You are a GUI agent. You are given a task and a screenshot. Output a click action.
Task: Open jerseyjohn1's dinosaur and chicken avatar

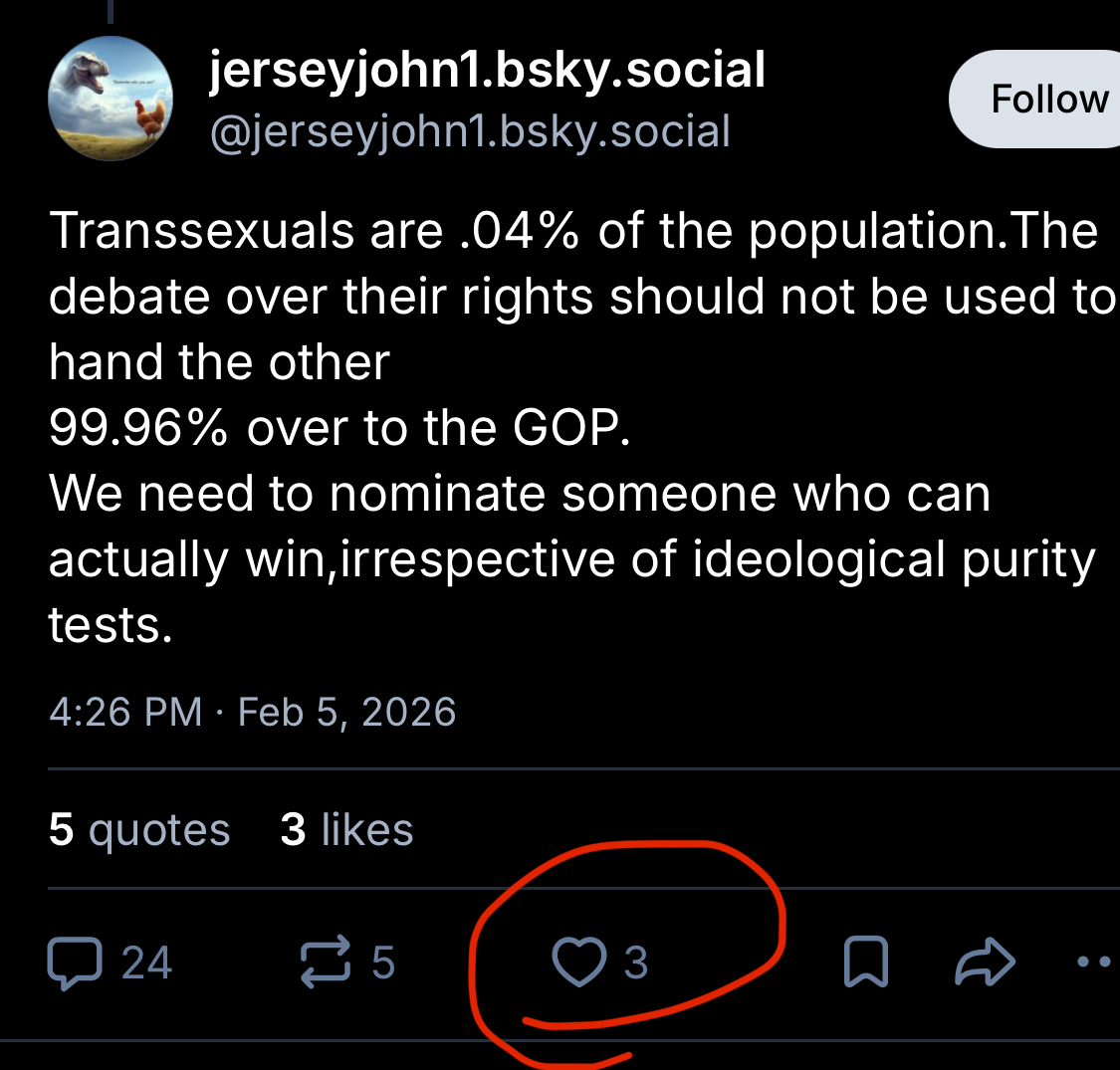click(x=111, y=98)
